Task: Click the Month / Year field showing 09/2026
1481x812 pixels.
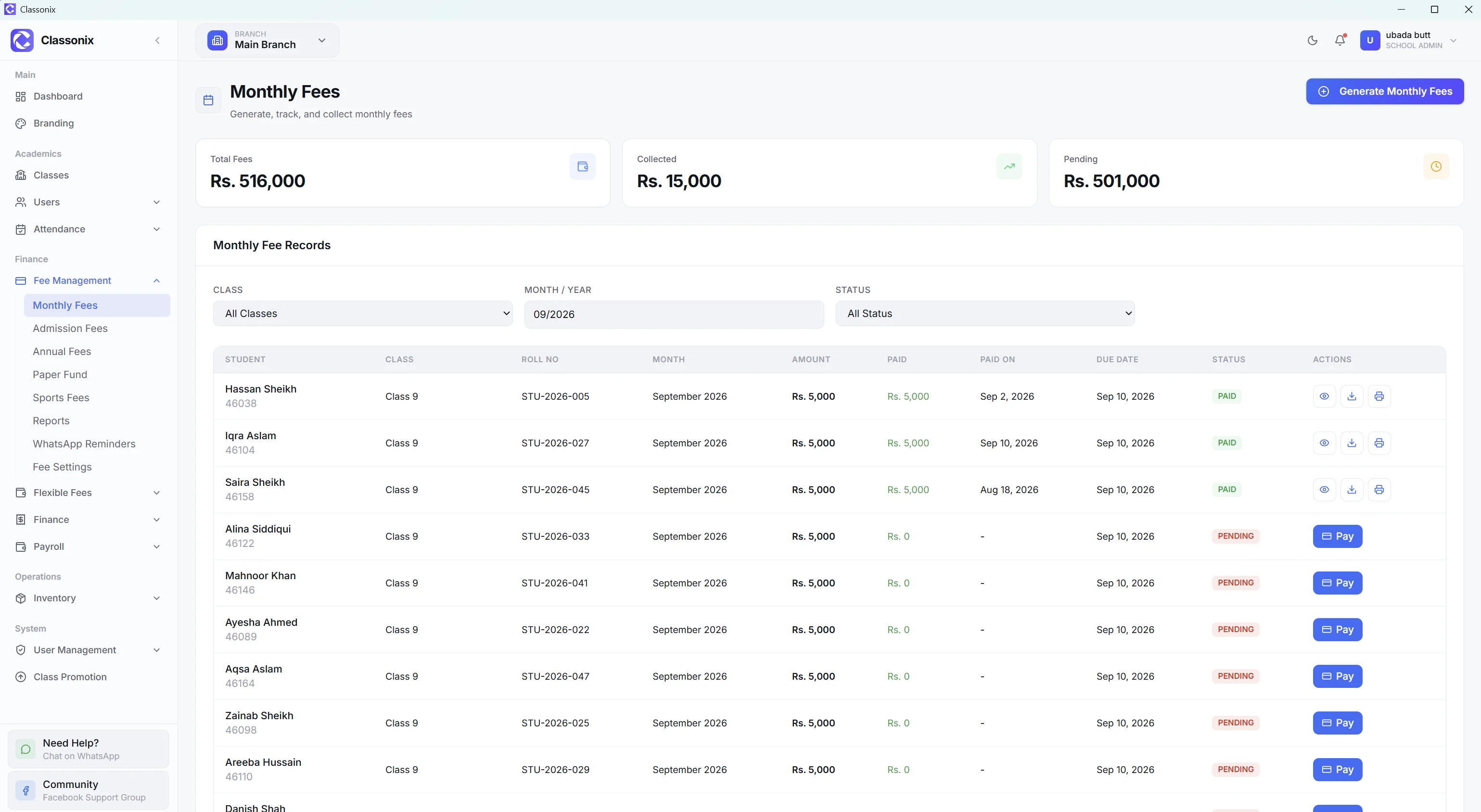Action: [674, 314]
